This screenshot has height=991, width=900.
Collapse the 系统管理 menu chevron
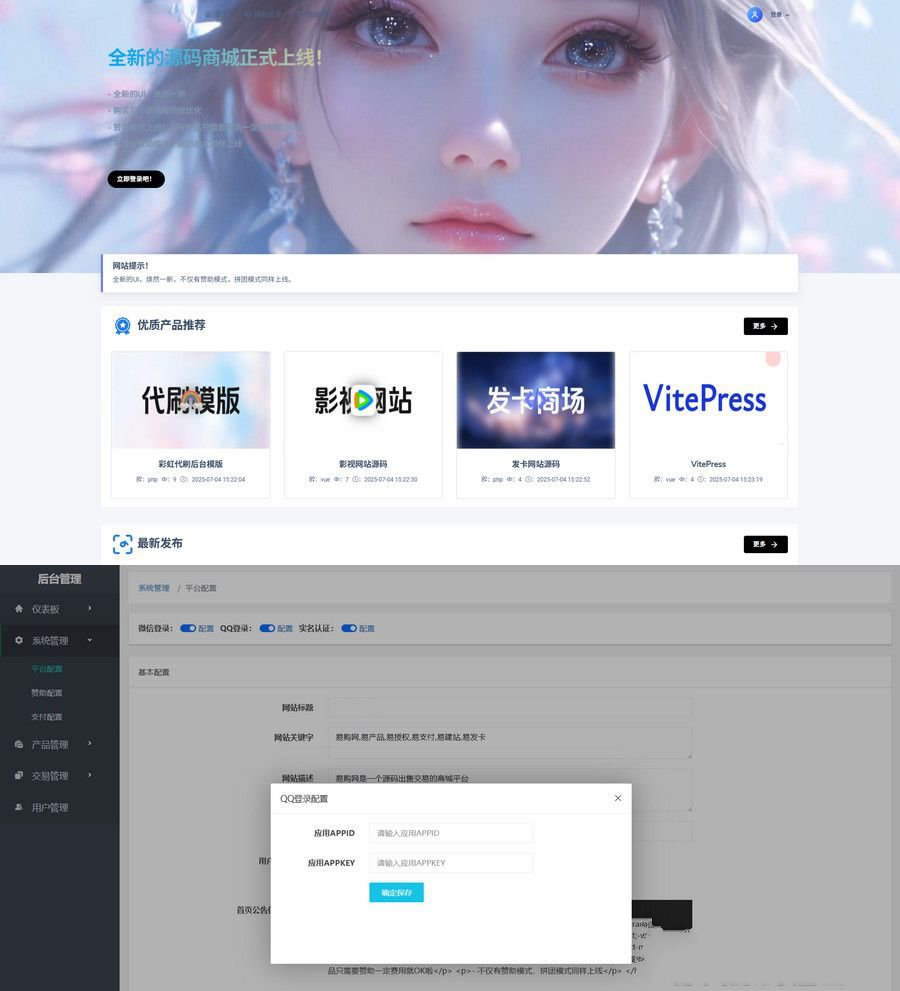pyautogui.click(x=89, y=640)
